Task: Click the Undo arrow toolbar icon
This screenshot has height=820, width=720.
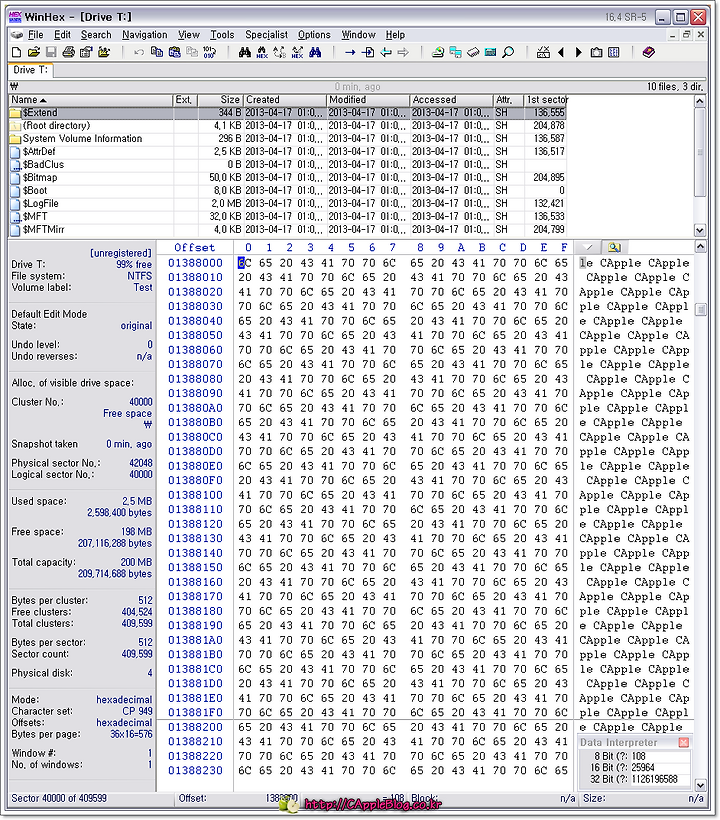Action: [139, 52]
